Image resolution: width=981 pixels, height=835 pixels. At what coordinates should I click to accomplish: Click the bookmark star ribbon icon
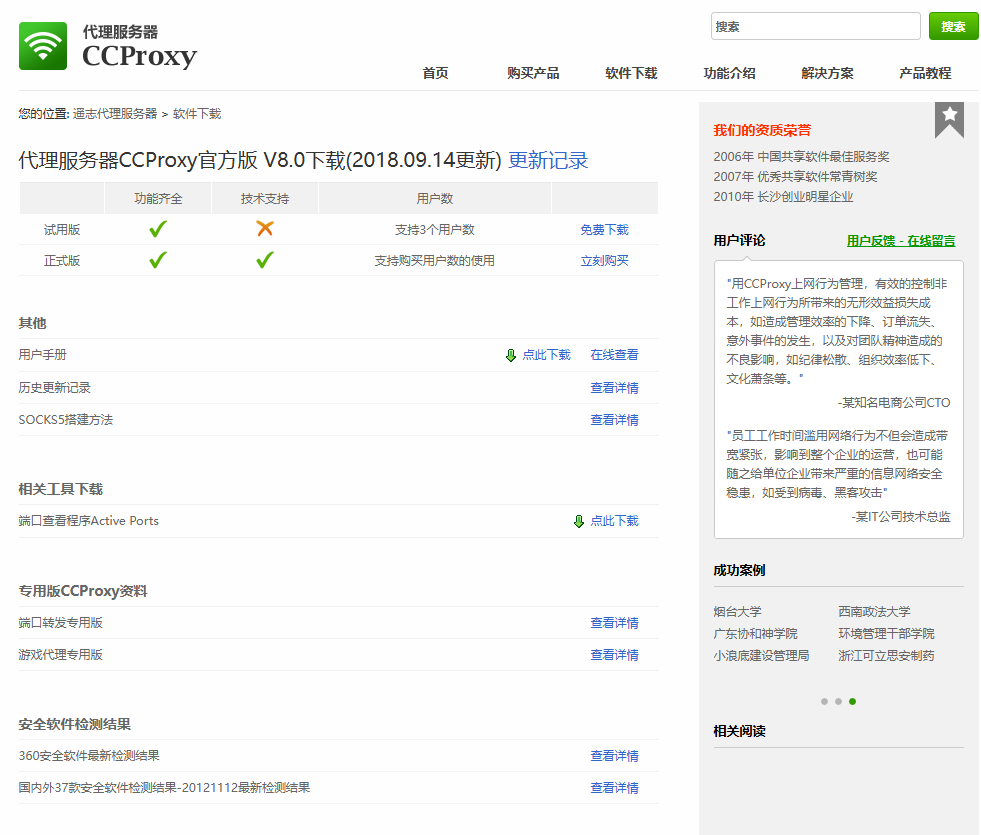(949, 119)
